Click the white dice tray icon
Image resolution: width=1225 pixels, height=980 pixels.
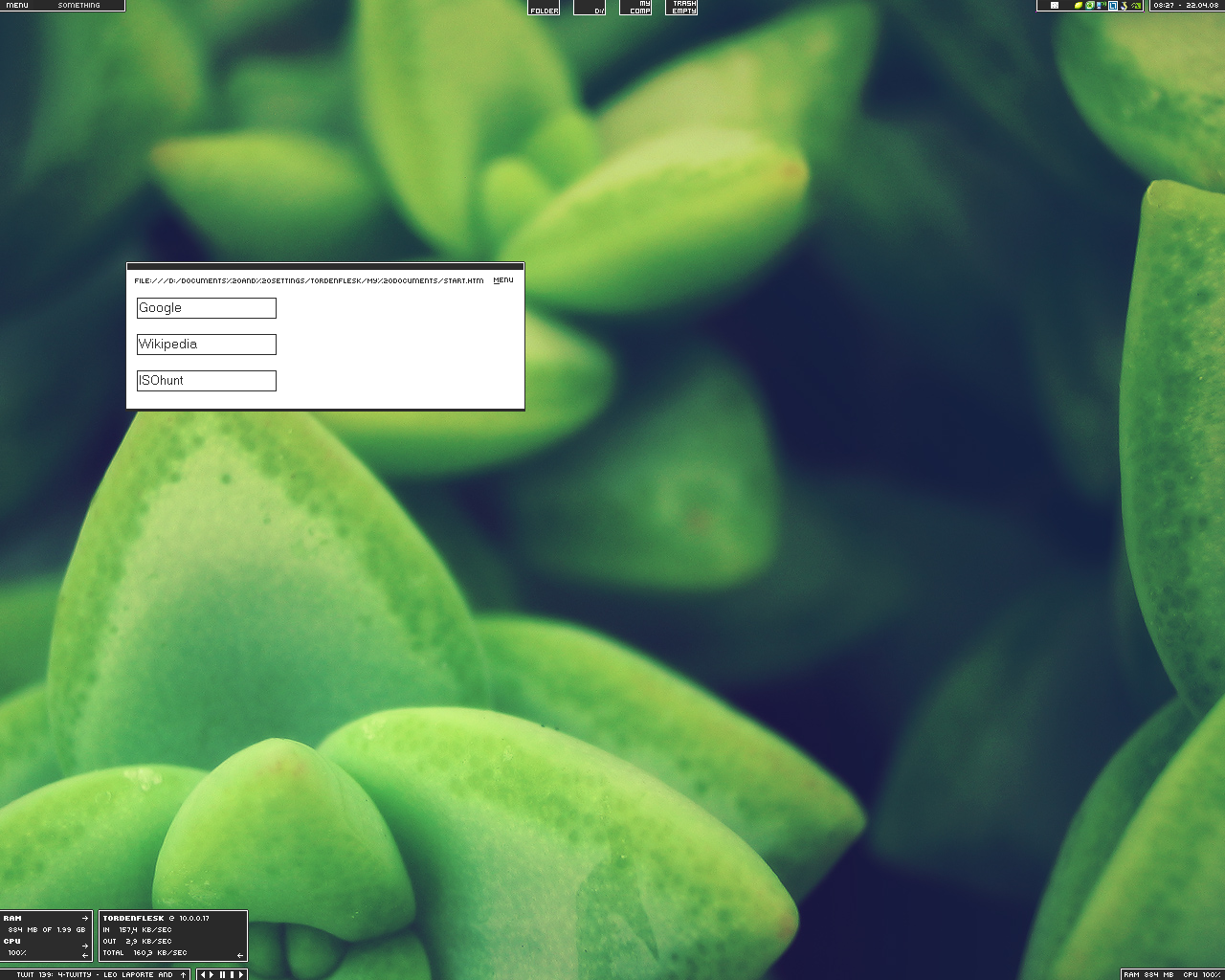point(1055,6)
